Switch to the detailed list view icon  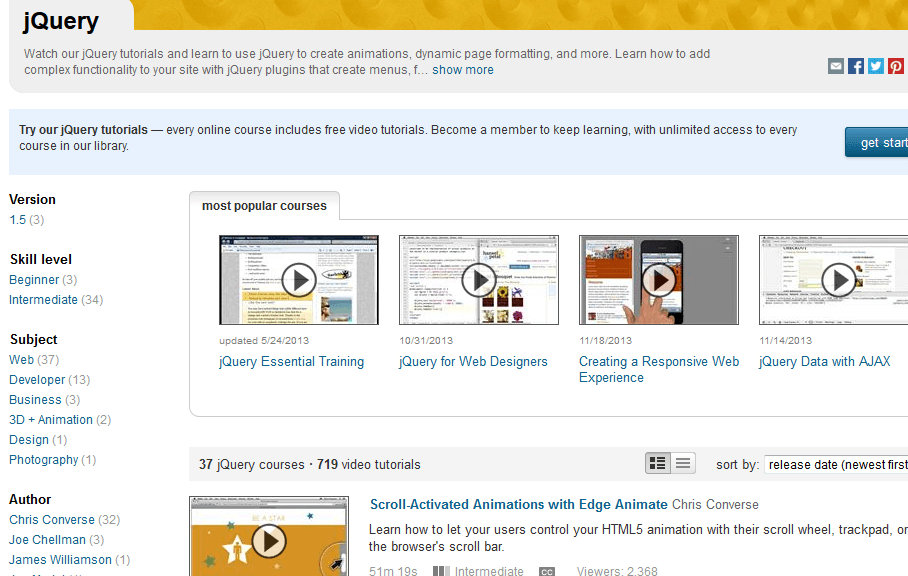tap(658, 463)
